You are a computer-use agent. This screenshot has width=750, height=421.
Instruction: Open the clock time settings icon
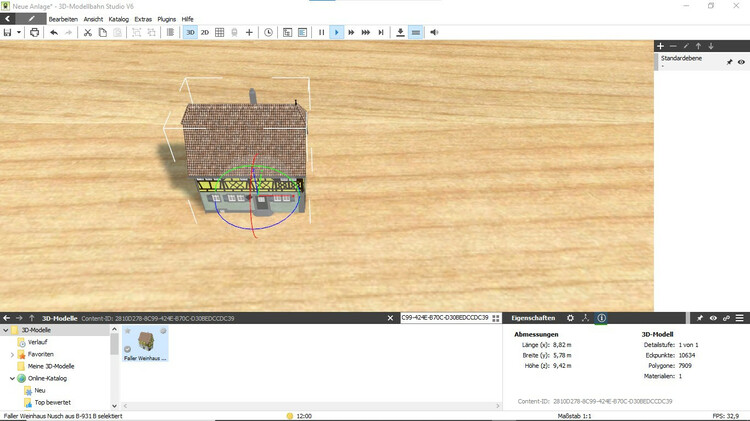point(268,32)
